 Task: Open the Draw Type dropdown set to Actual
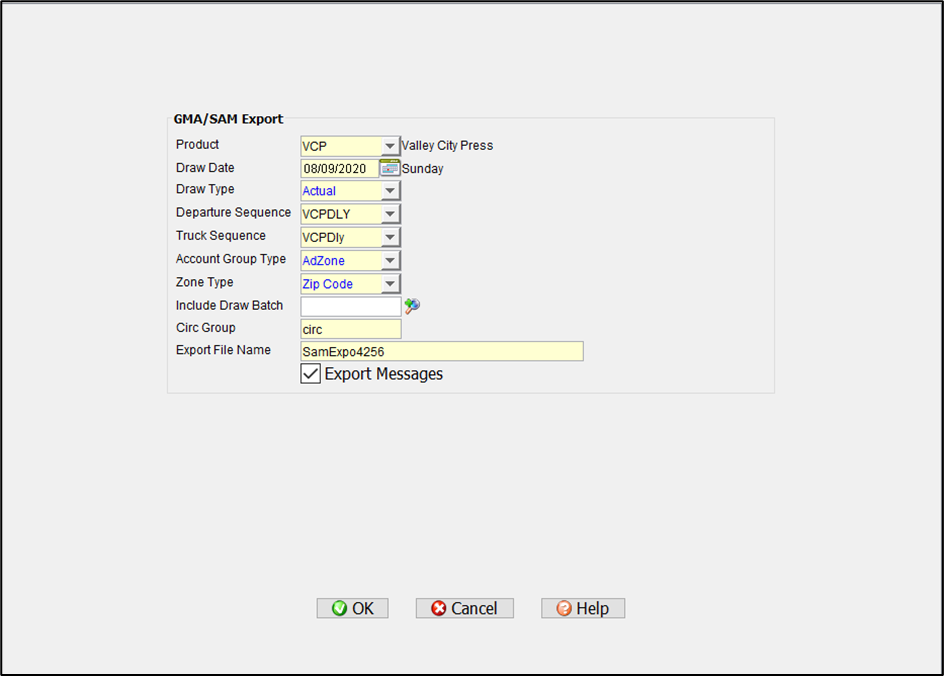coord(390,191)
